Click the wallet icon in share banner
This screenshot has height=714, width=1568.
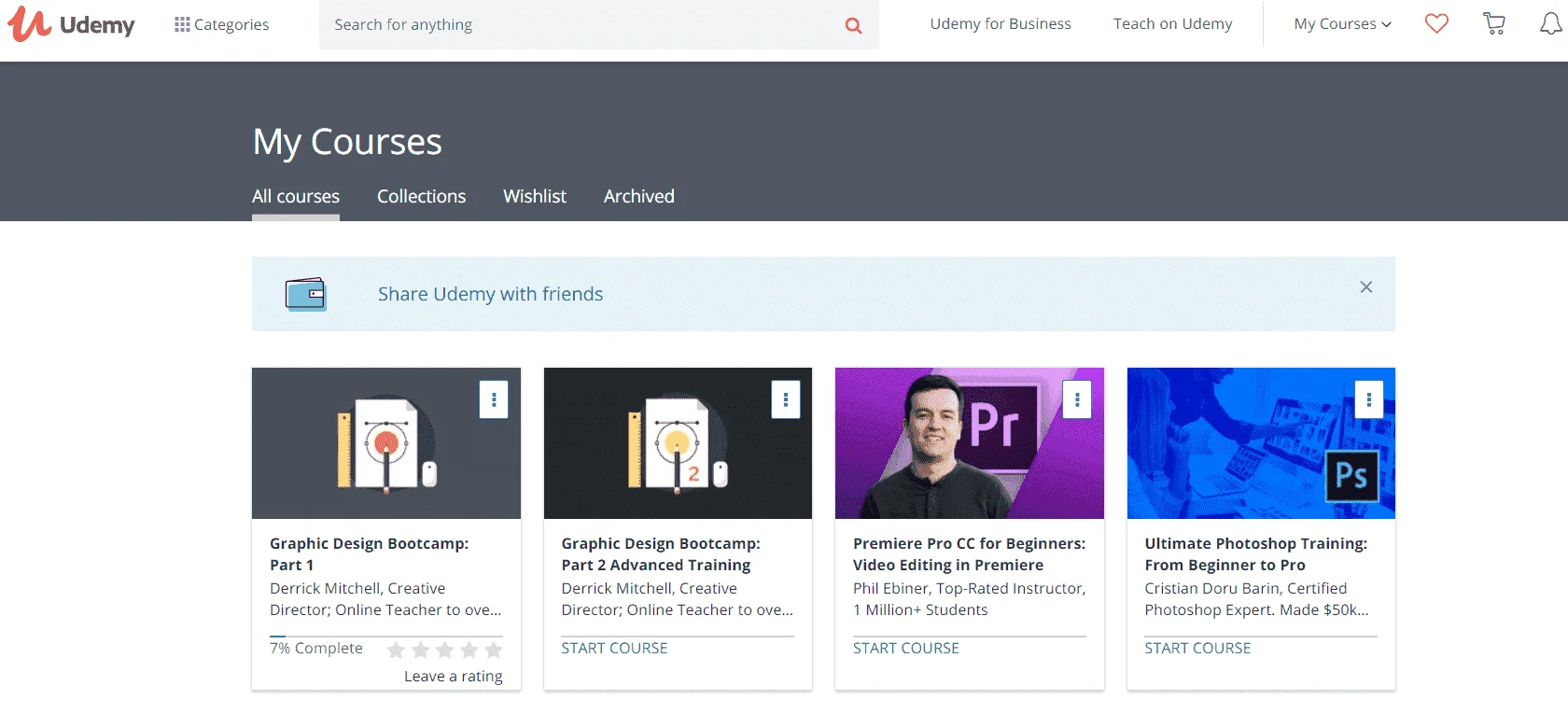pos(305,294)
